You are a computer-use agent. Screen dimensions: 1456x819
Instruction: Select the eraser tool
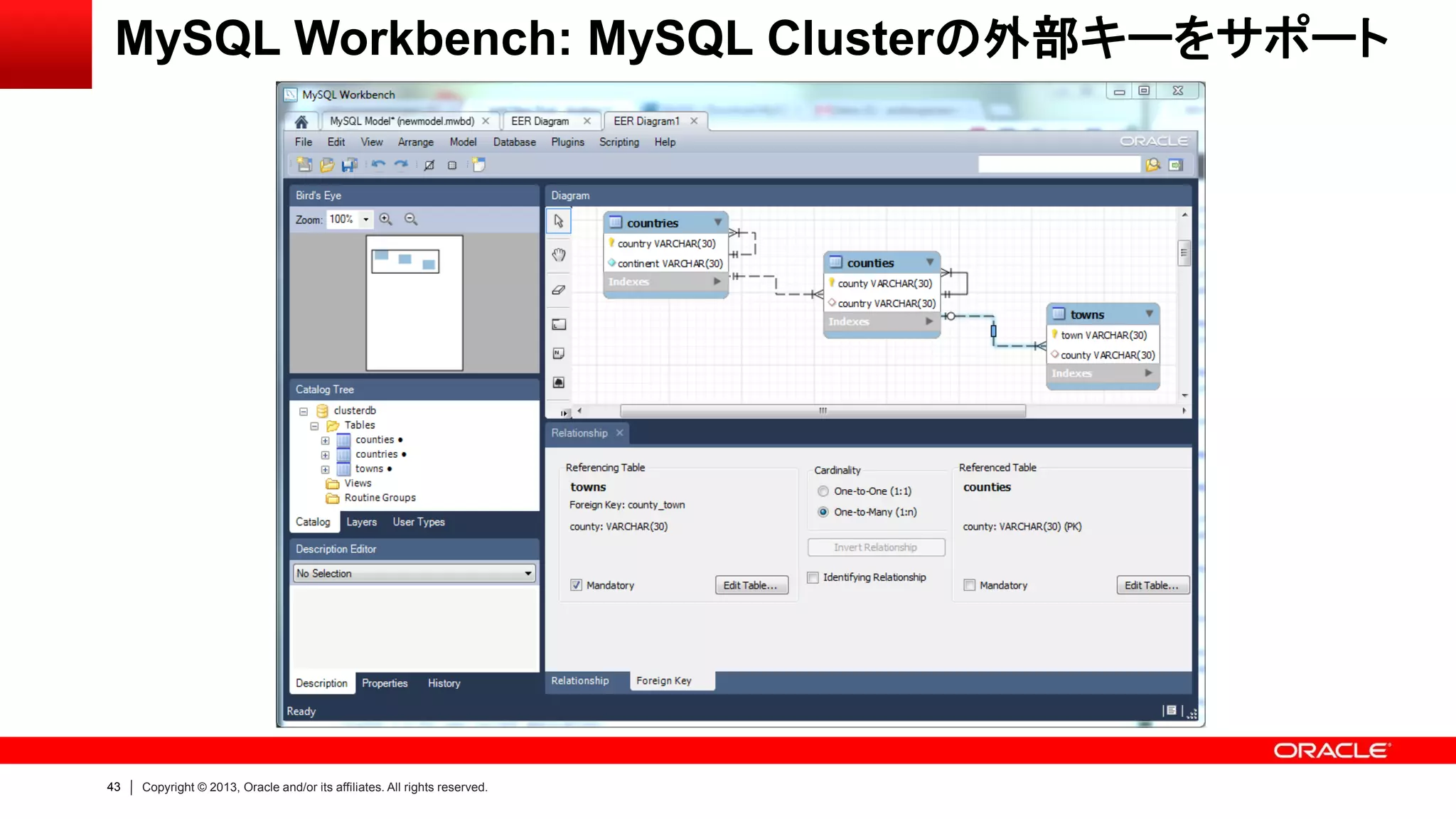(559, 289)
